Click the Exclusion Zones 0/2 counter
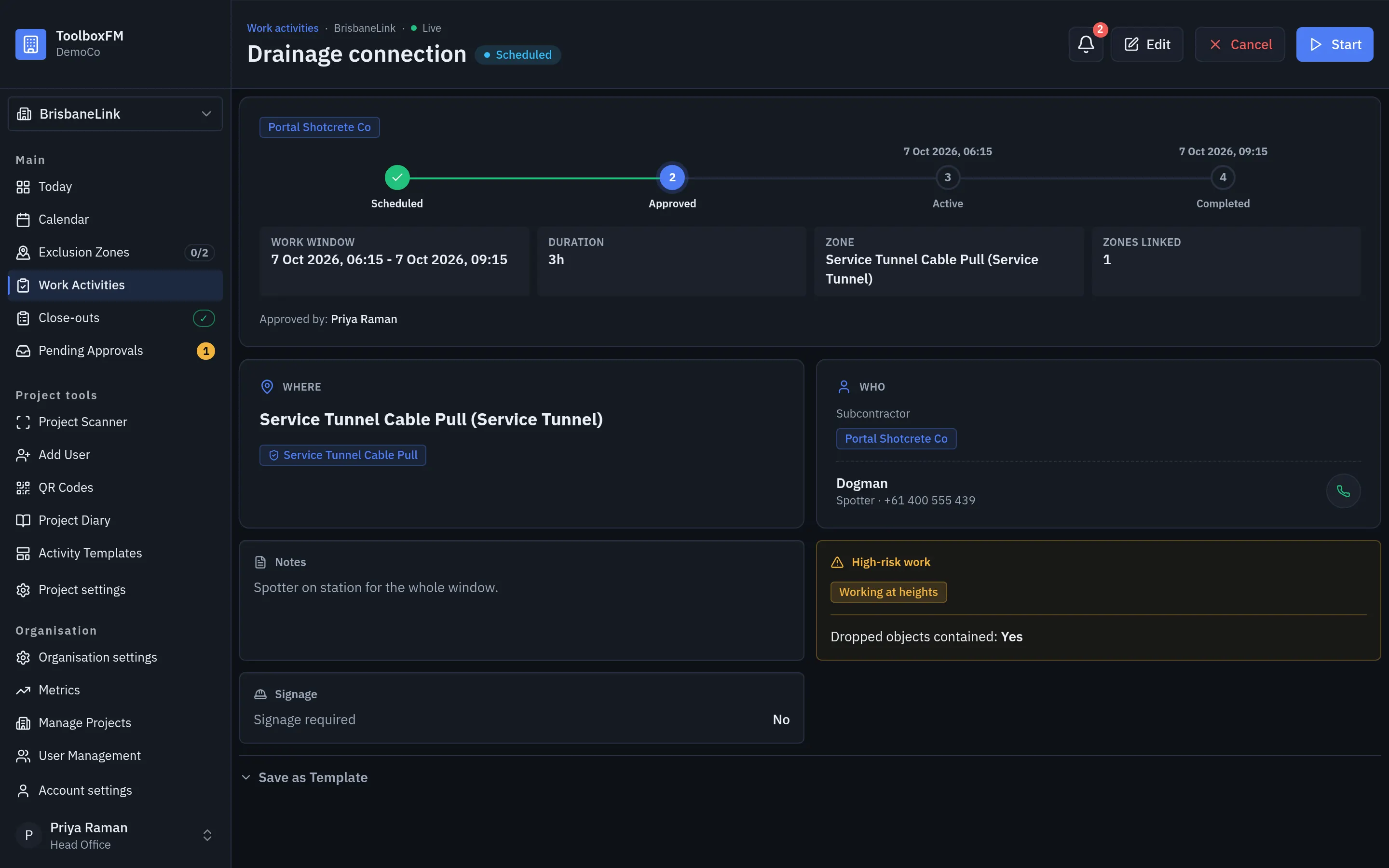Screen dimensions: 1389x868 click(199, 253)
